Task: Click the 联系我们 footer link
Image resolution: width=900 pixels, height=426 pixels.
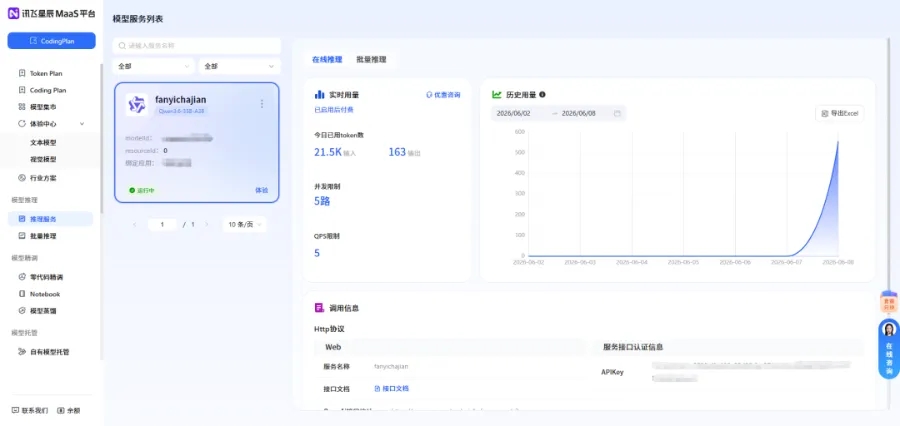Action: [x=30, y=411]
